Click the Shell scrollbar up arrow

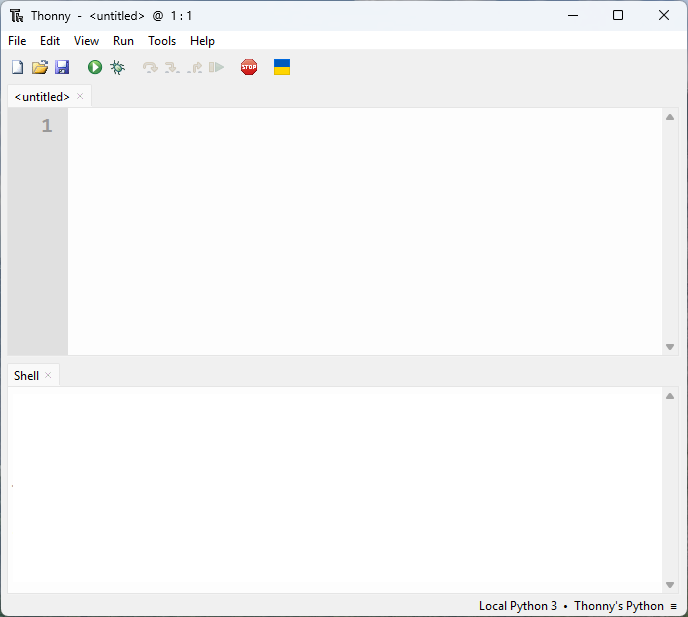(x=670, y=397)
